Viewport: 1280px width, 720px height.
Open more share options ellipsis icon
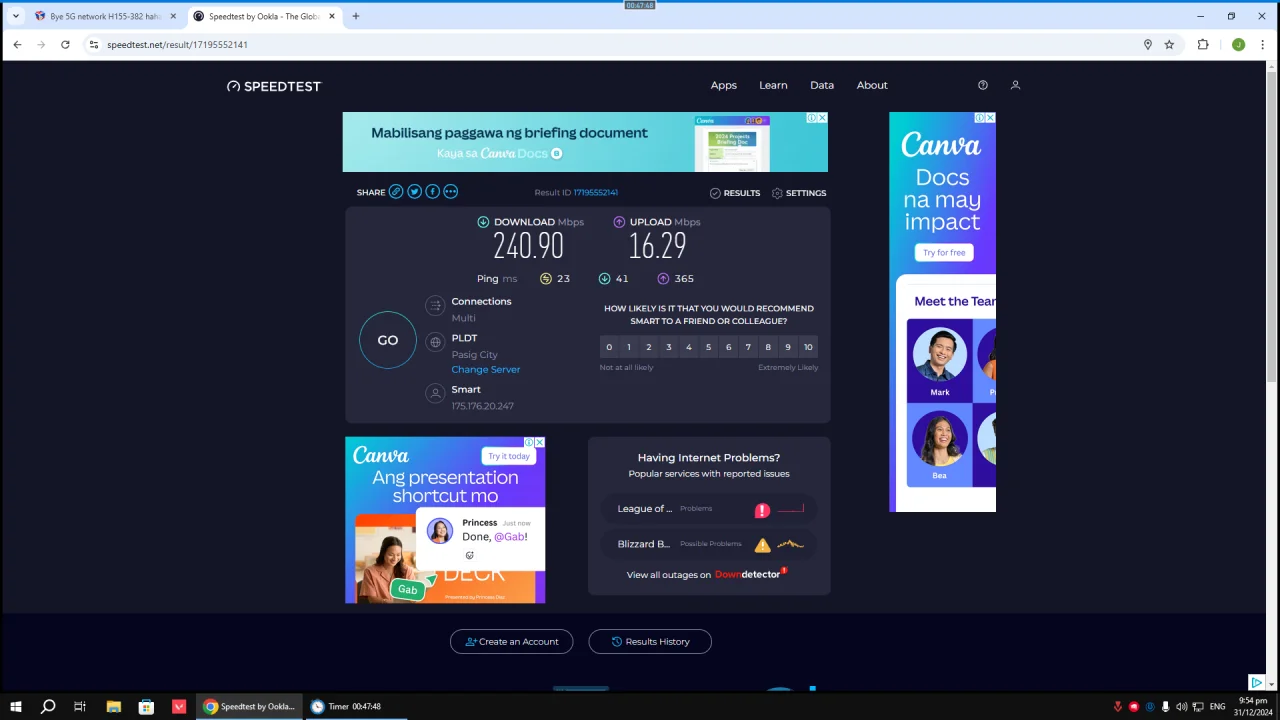pos(450,192)
